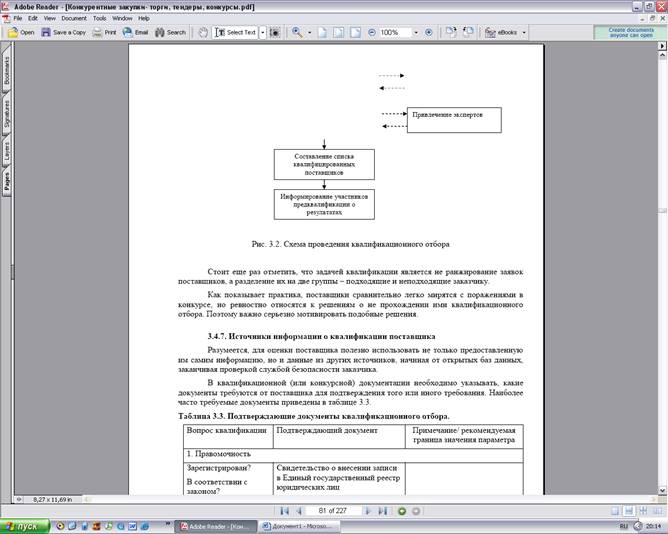Go to the next page
The width and height of the screenshot is (668, 534).
pos(367,510)
